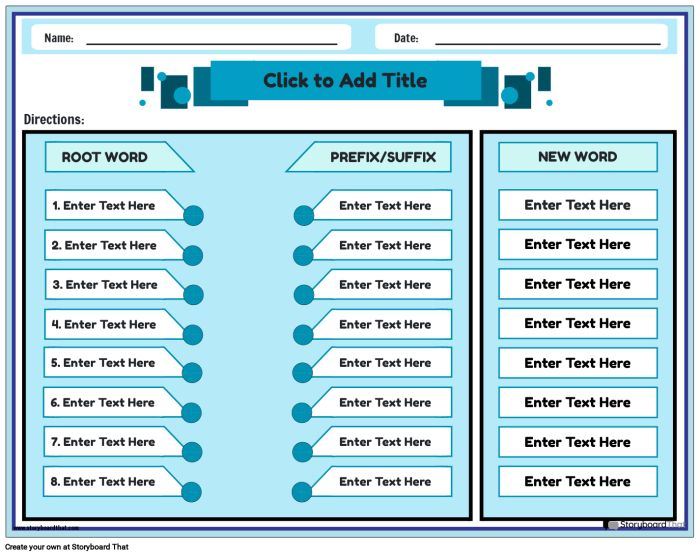Click root word box '5. Enter Text Here'
This screenshot has height=556, width=700.
pos(113,362)
